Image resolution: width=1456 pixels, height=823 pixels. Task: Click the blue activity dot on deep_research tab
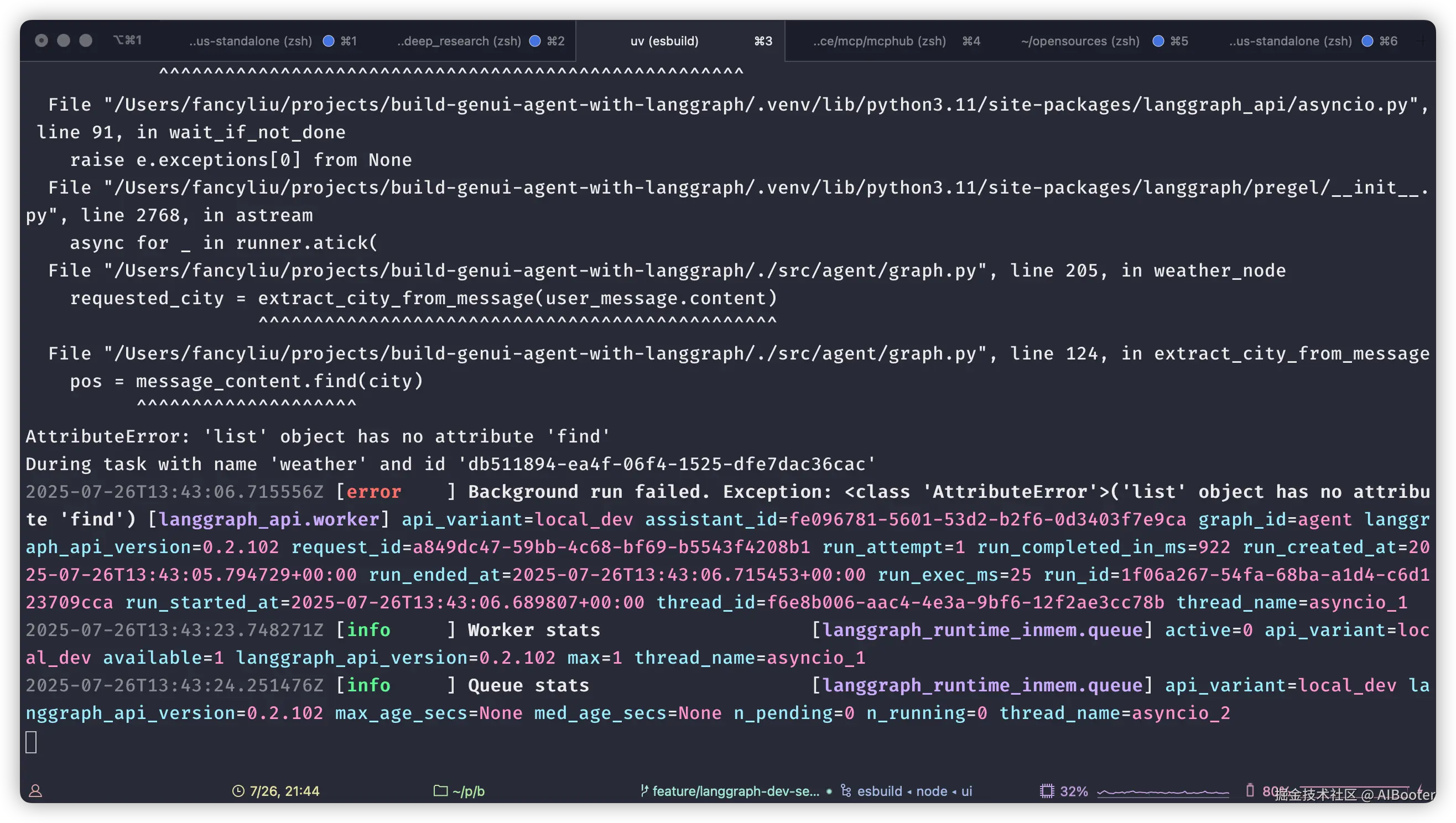pos(534,41)
